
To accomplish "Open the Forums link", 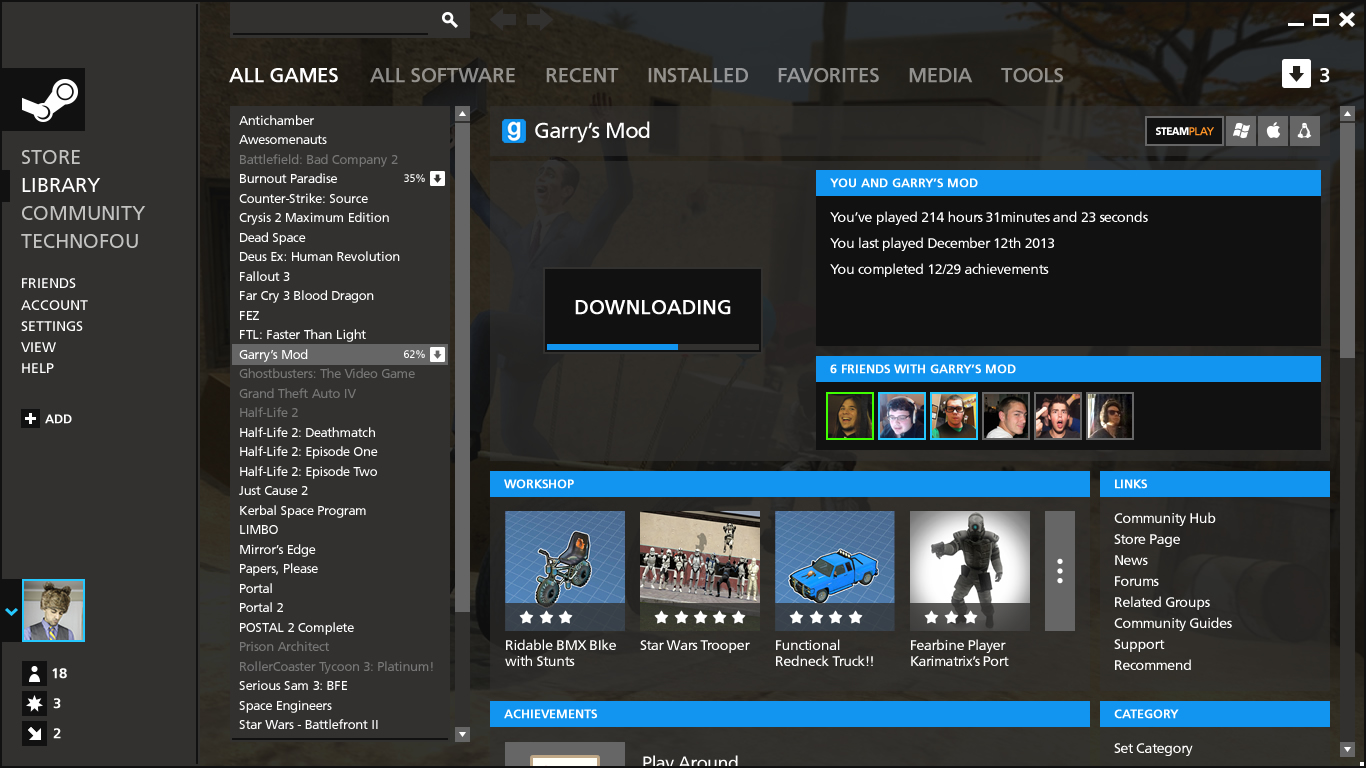I will coord(1136,581).
